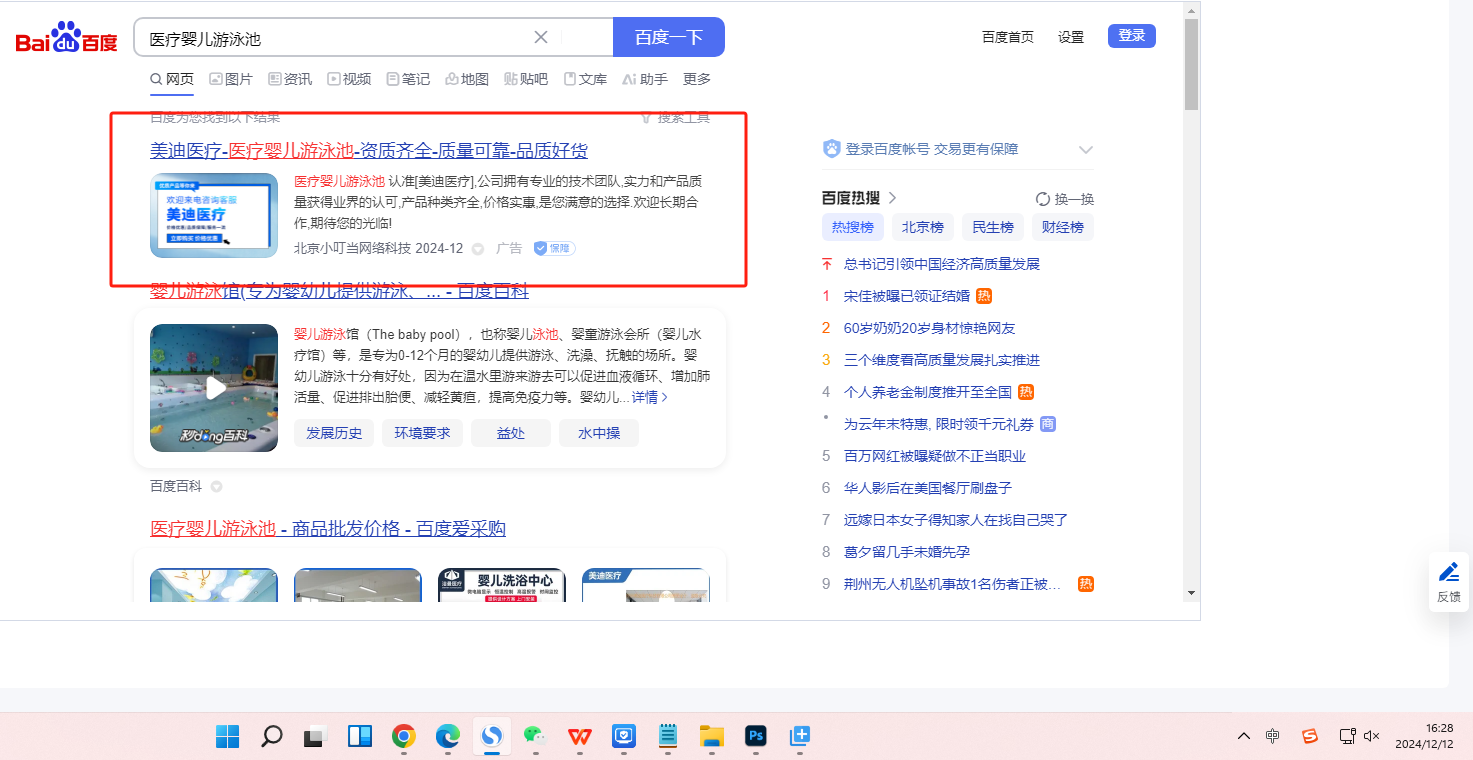This screenshot has width=1473, height=760.
Task: Expand the 登录百度帐号 banner chevron
Action: point(1086,150)
